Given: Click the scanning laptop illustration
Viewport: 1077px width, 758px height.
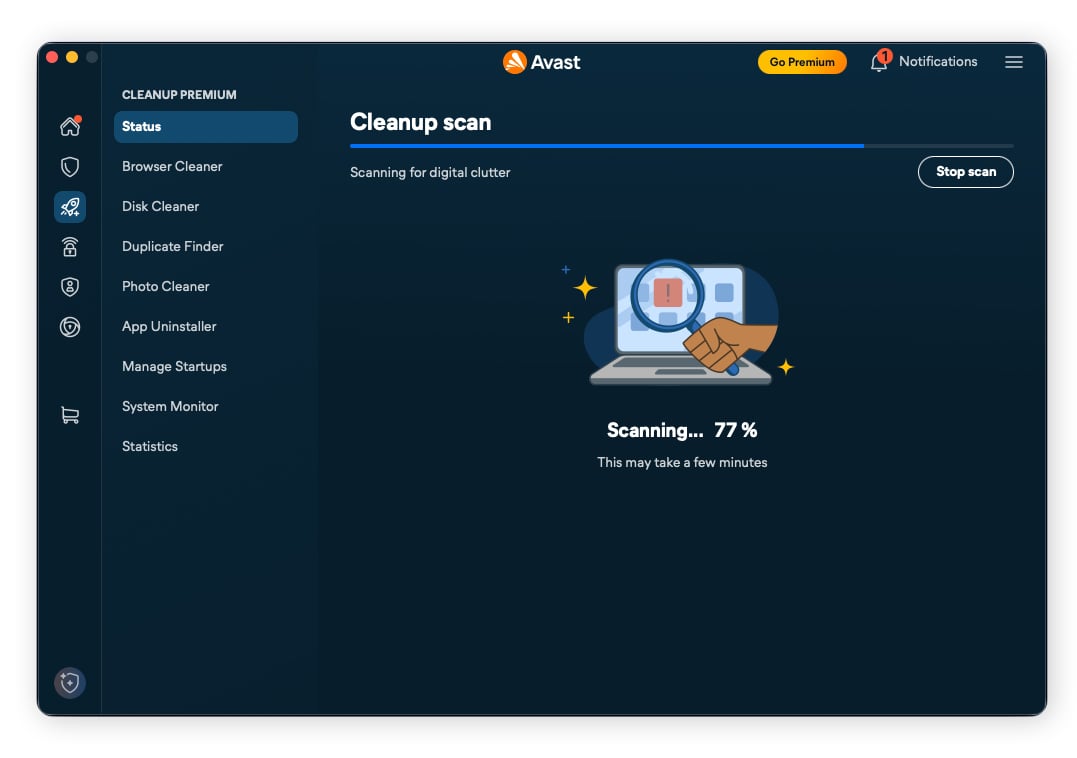Looking at the screenshot, I should click(x=680, y=321).
